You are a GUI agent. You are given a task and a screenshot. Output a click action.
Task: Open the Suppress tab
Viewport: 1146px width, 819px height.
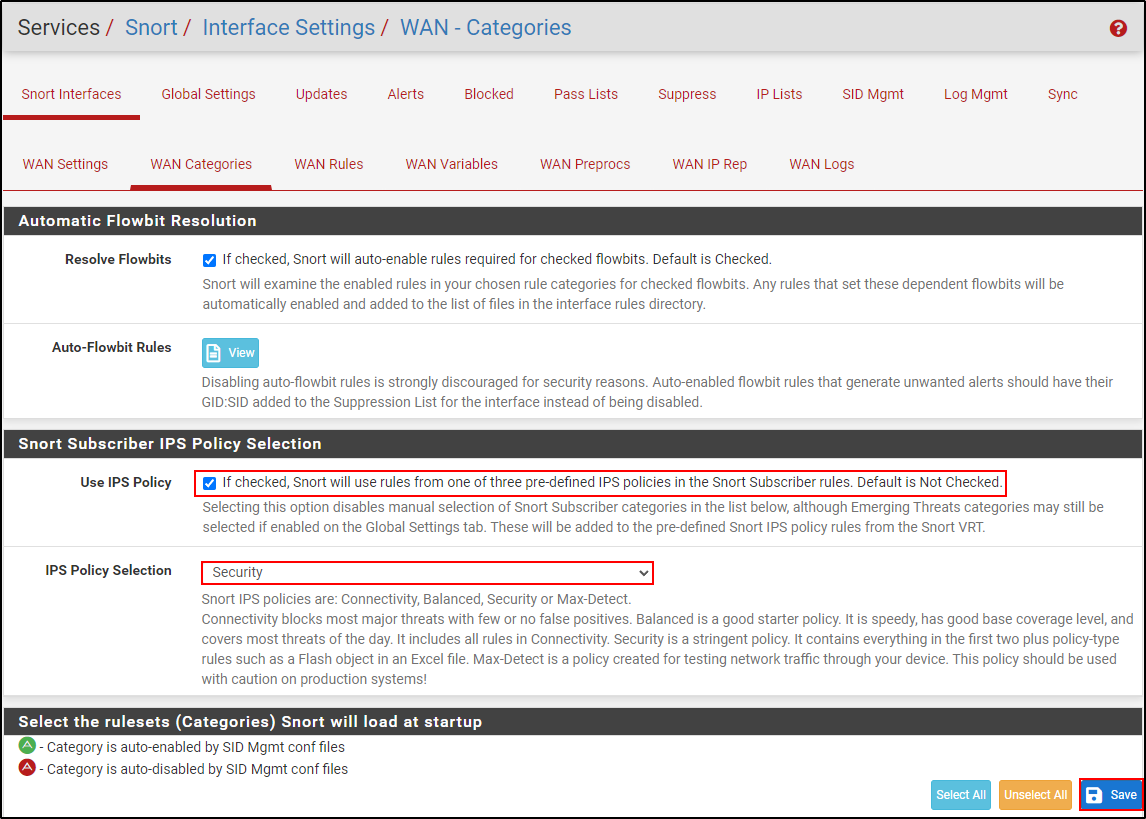pos(687,94)
